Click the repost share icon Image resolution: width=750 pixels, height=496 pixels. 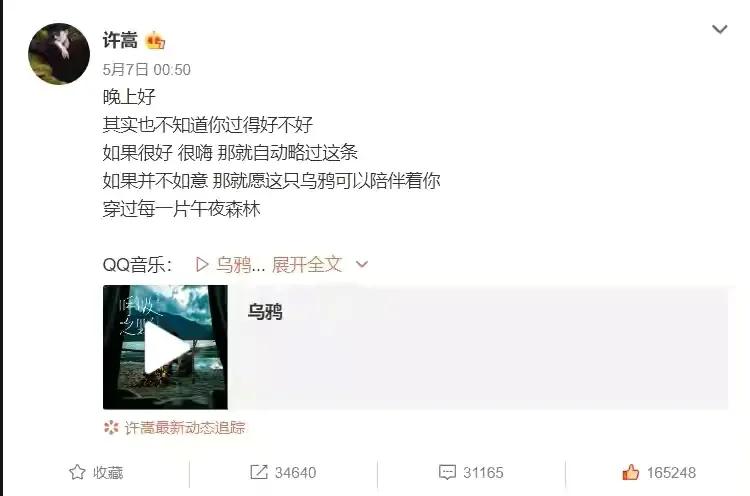pyautogui.click(x=259, y=472)
